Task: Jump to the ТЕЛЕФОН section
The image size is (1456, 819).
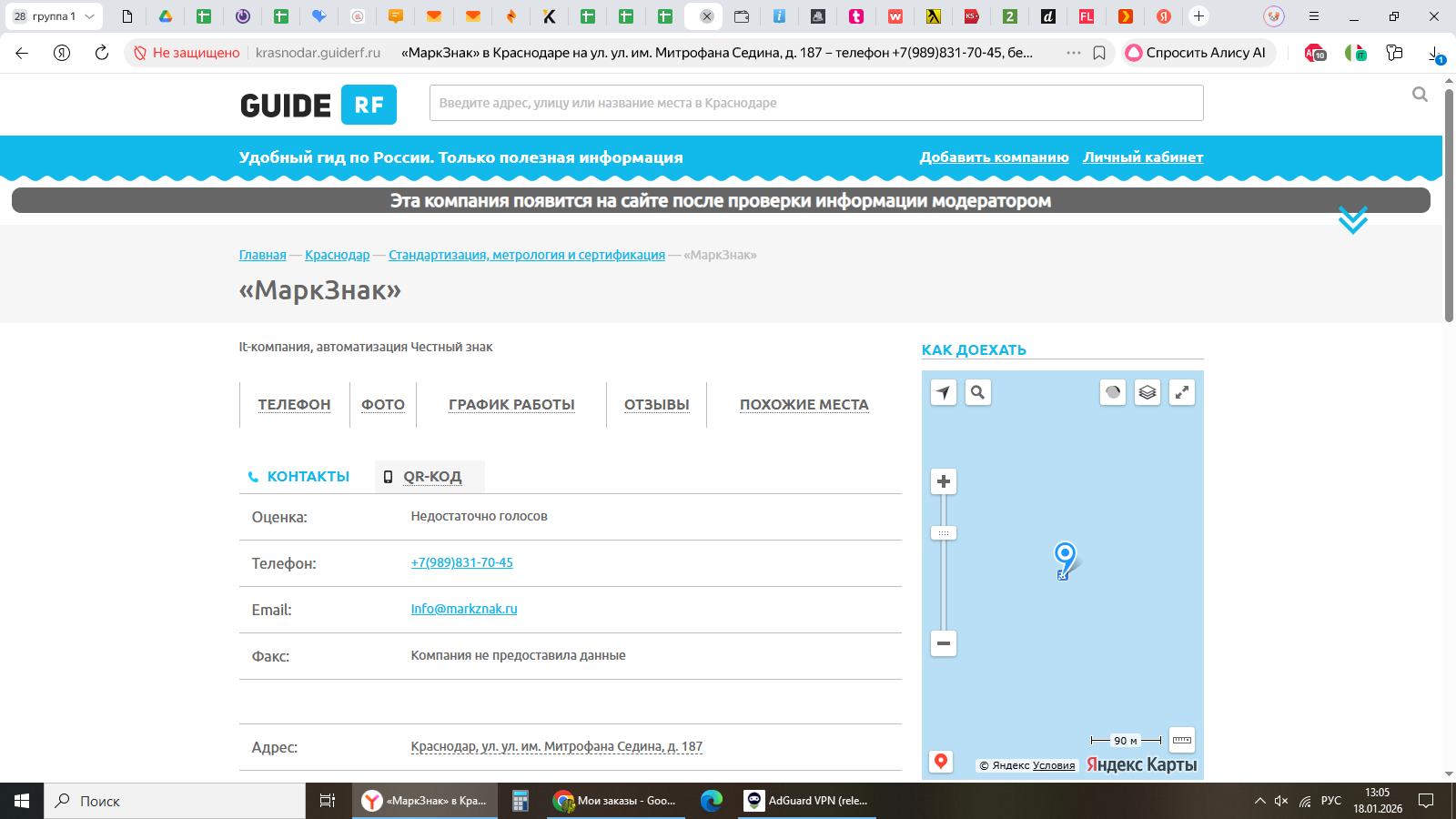Action: tap(294, 404)
